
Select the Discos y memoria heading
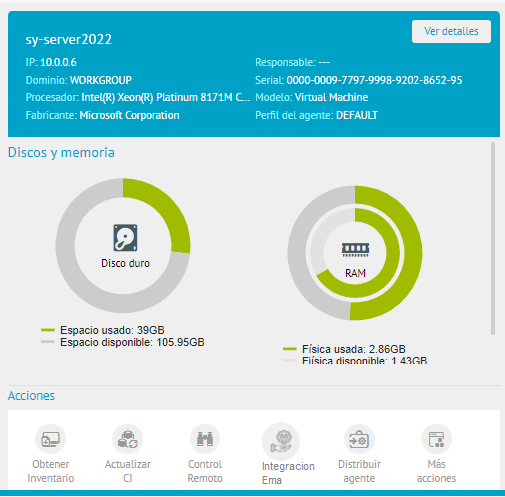point(61,152)
